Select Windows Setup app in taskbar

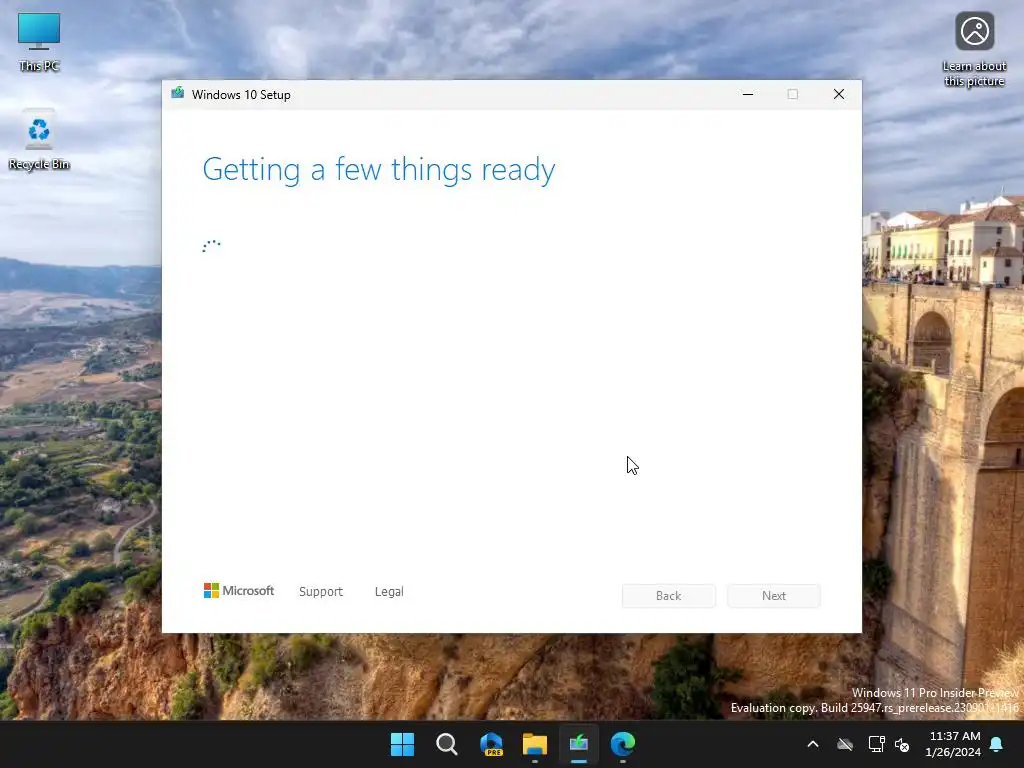(579, 744)
